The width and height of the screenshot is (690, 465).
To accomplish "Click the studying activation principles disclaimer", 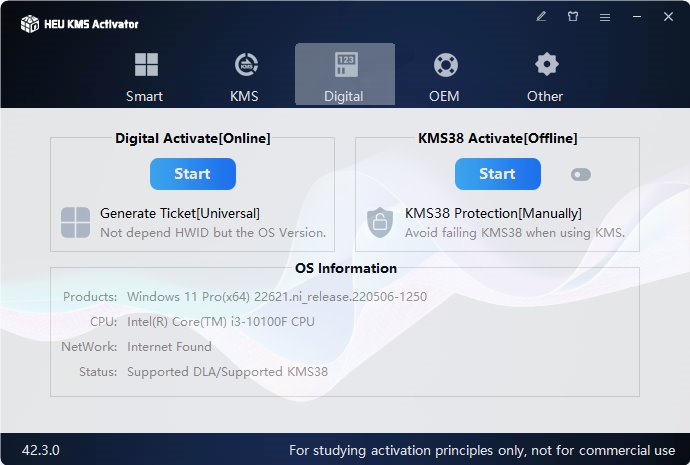I will 482,450.
